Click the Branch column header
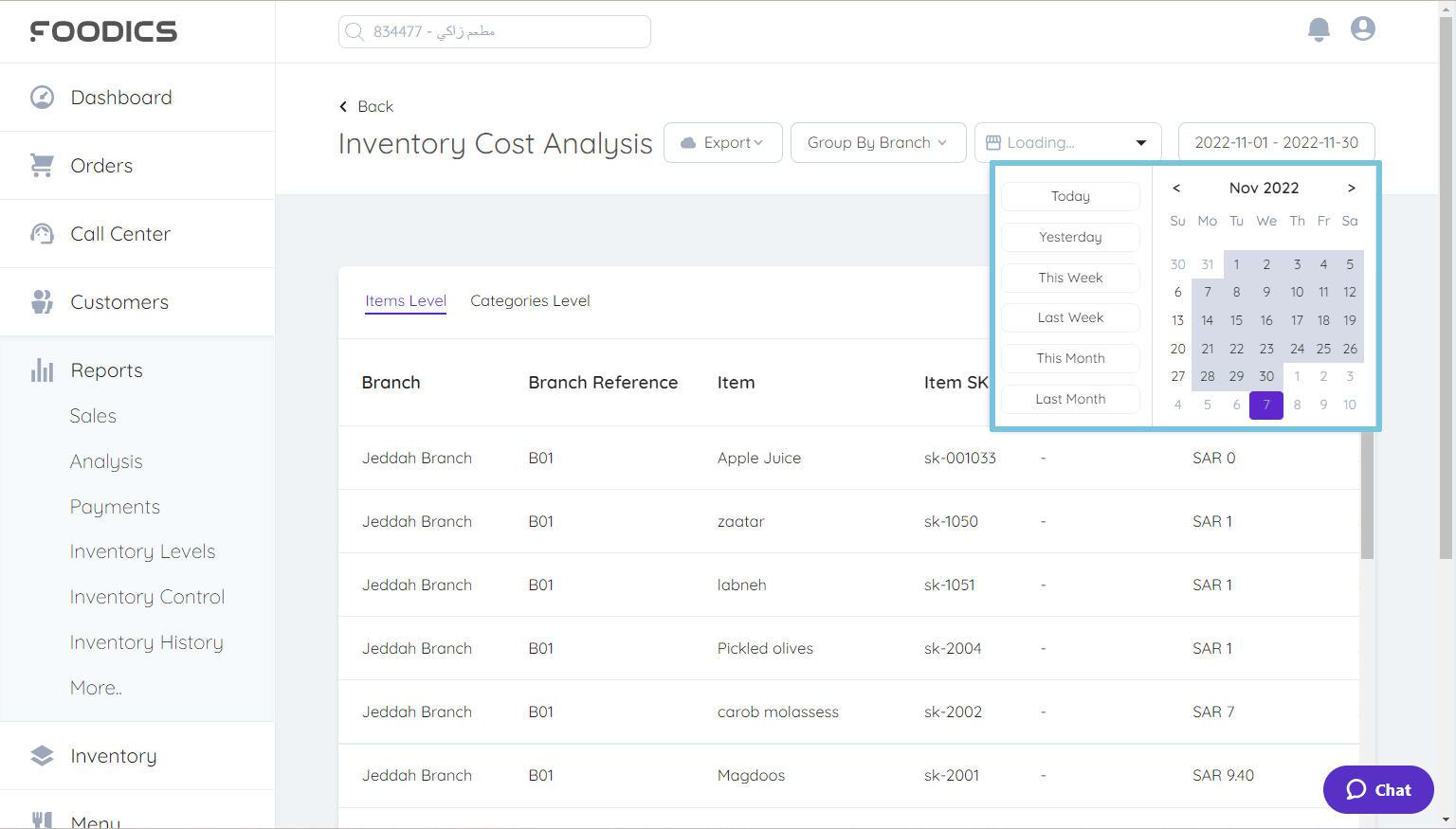 391,383
